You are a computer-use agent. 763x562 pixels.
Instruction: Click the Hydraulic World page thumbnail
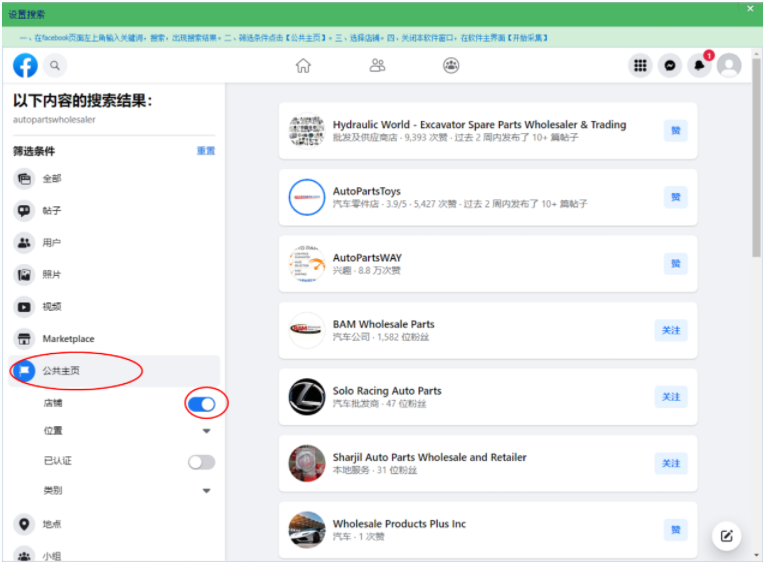(307, 130)
